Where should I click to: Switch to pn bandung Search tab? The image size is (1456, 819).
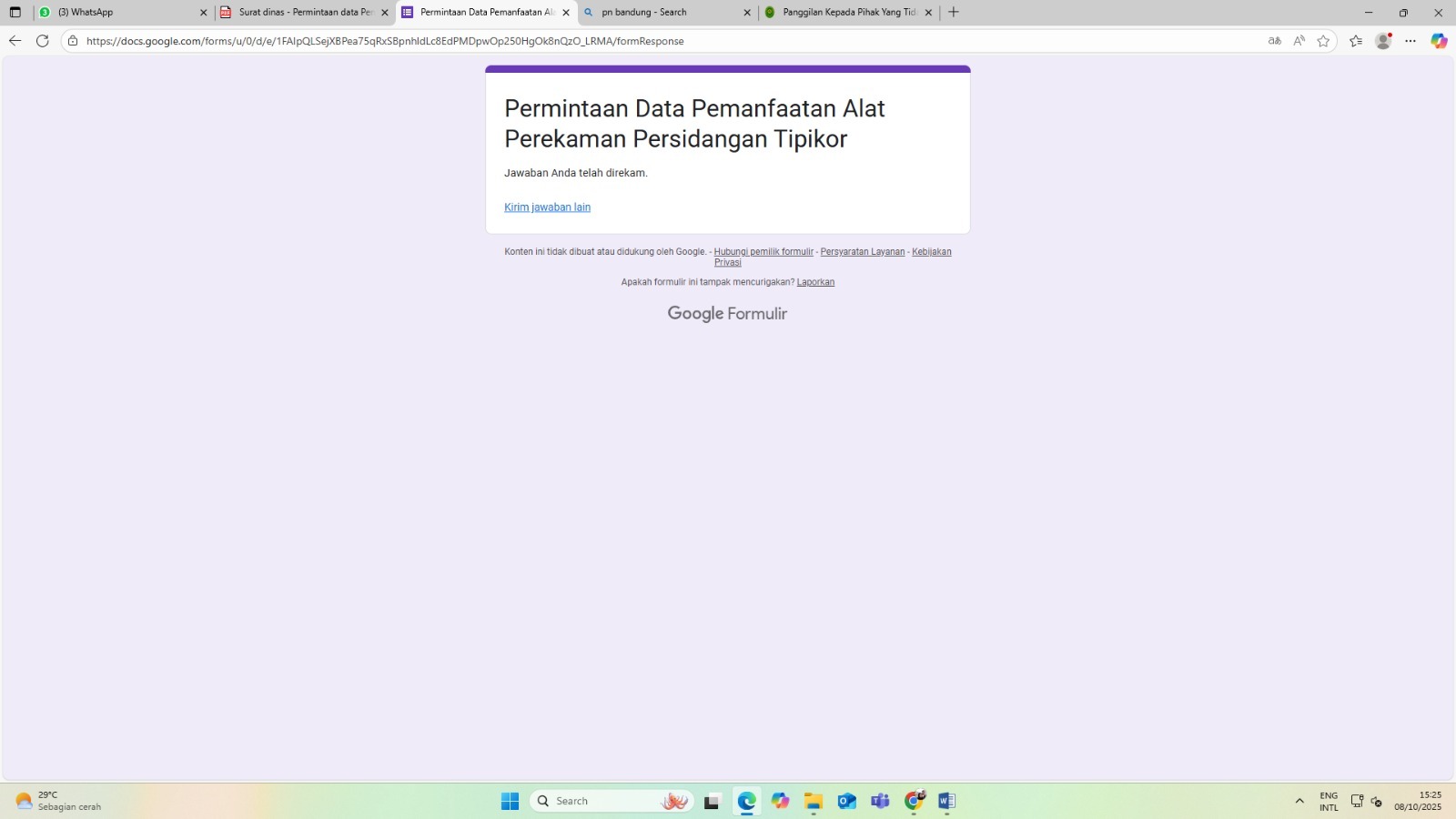[664, 13]
